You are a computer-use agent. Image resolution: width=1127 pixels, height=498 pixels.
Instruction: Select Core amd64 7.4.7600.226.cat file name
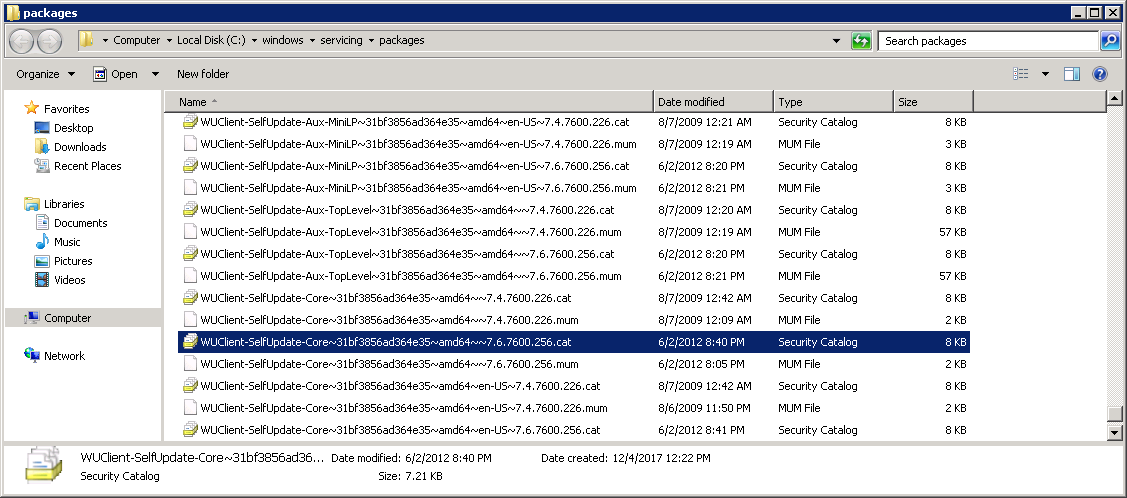point(386,298)
